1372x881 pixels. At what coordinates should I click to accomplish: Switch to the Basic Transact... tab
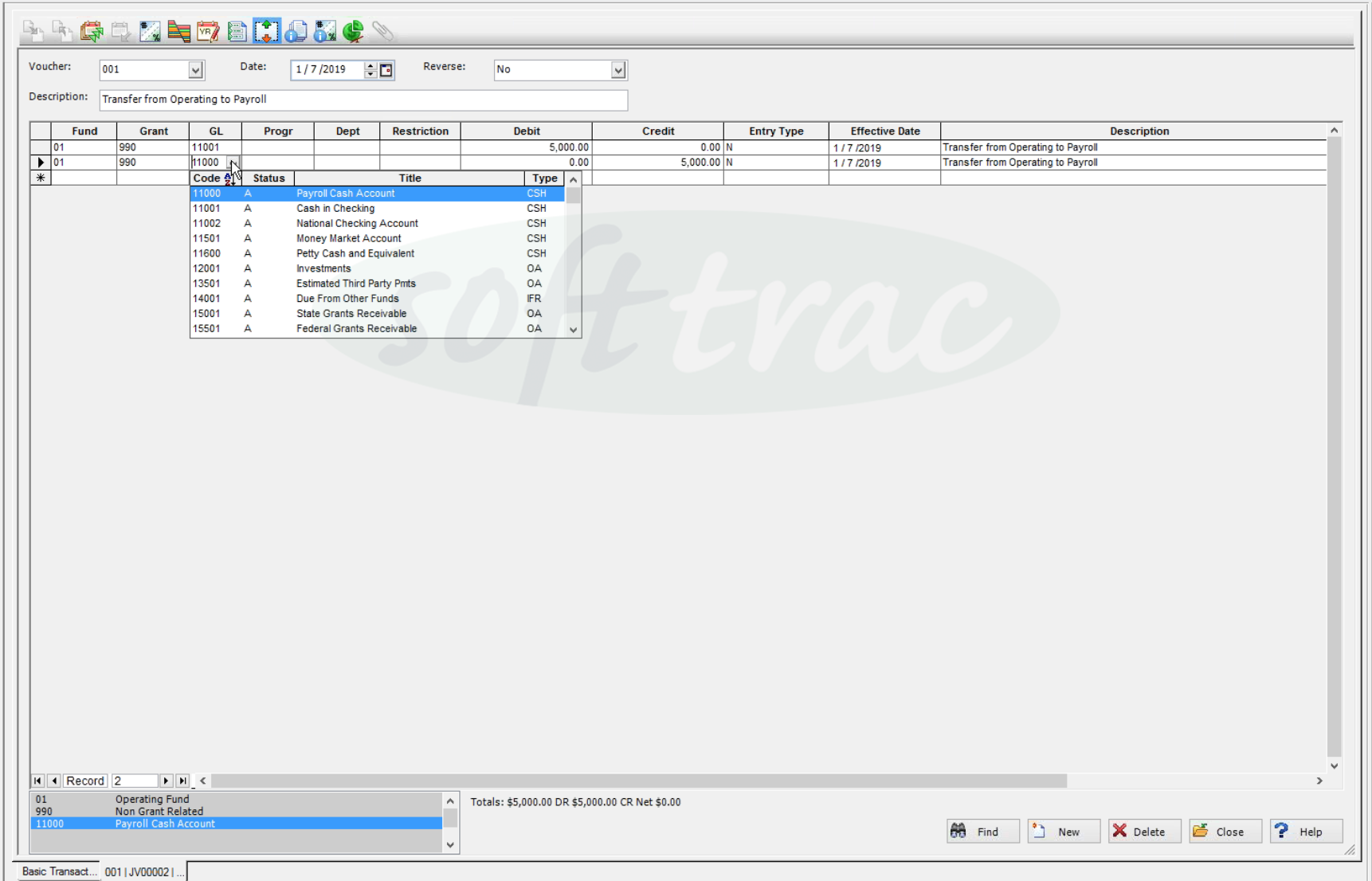pyautogui.click(x=57, y=871)
